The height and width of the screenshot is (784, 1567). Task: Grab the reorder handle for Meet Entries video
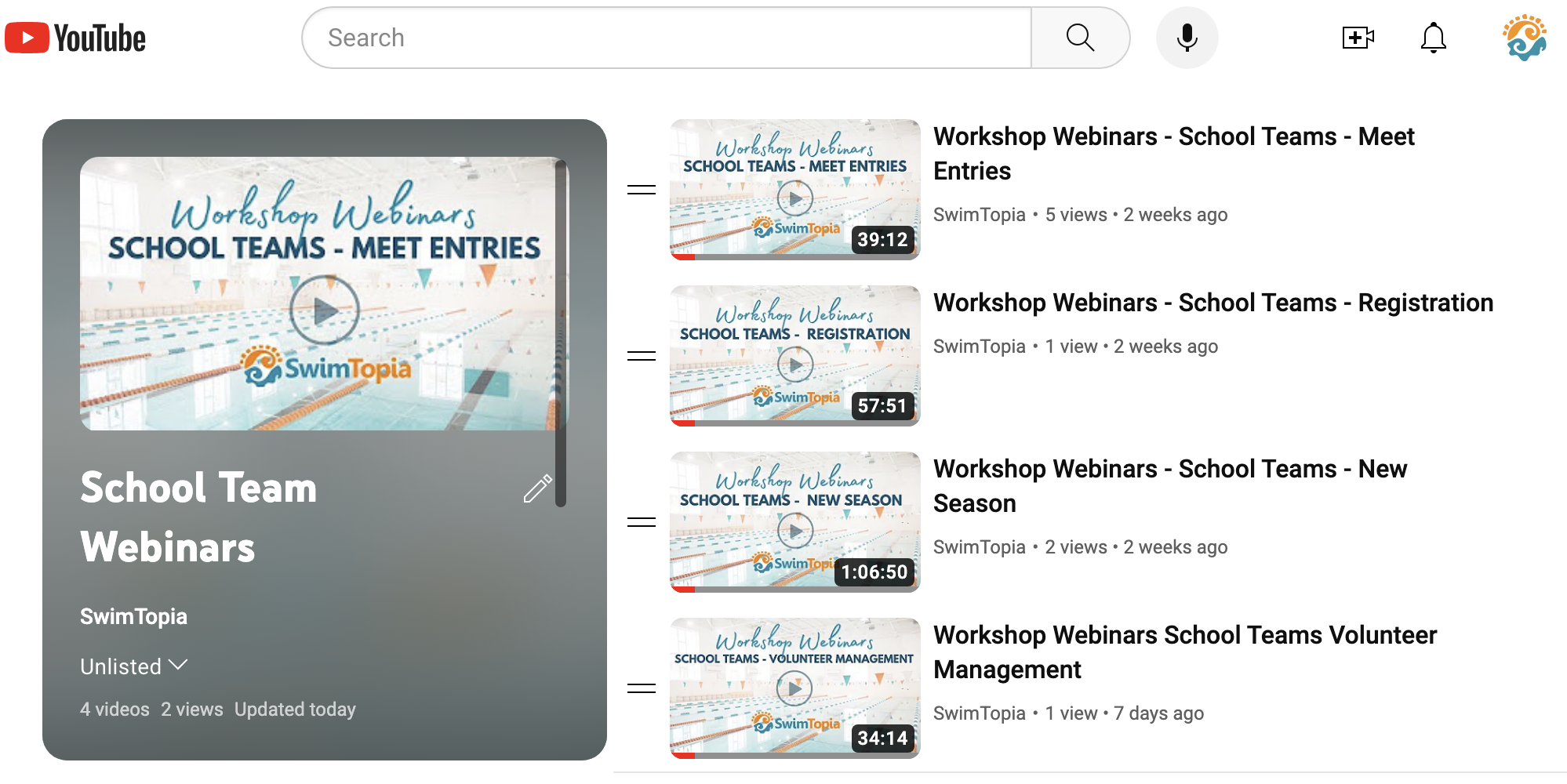[642, 190]
